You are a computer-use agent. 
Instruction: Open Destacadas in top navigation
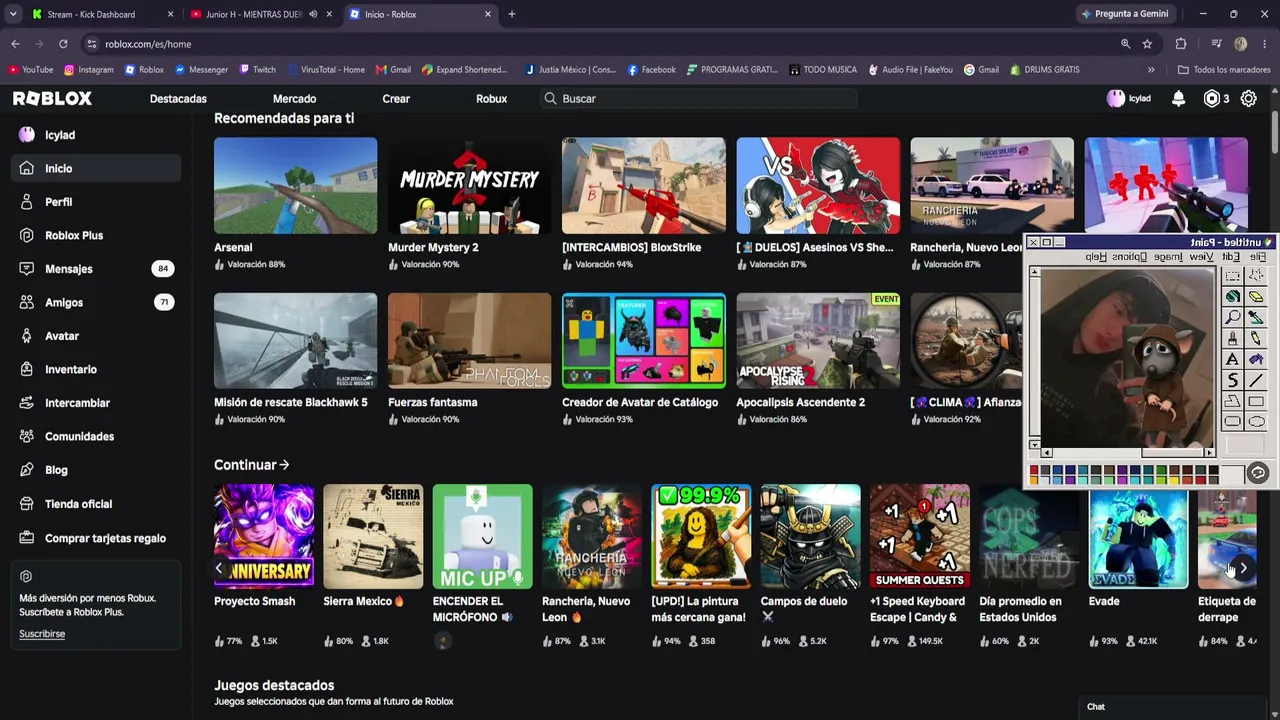click(x=178, y=98)
